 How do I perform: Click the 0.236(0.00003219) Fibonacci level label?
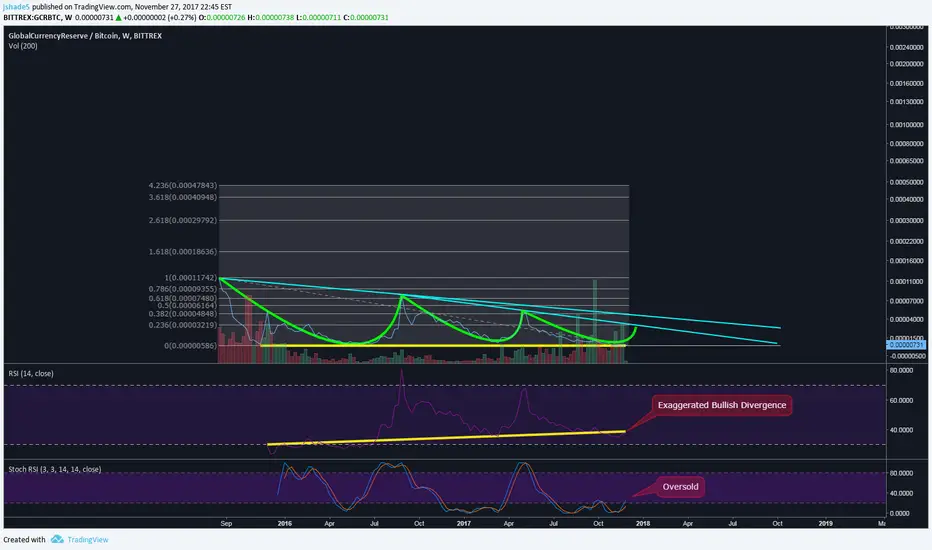click(182, 325)
